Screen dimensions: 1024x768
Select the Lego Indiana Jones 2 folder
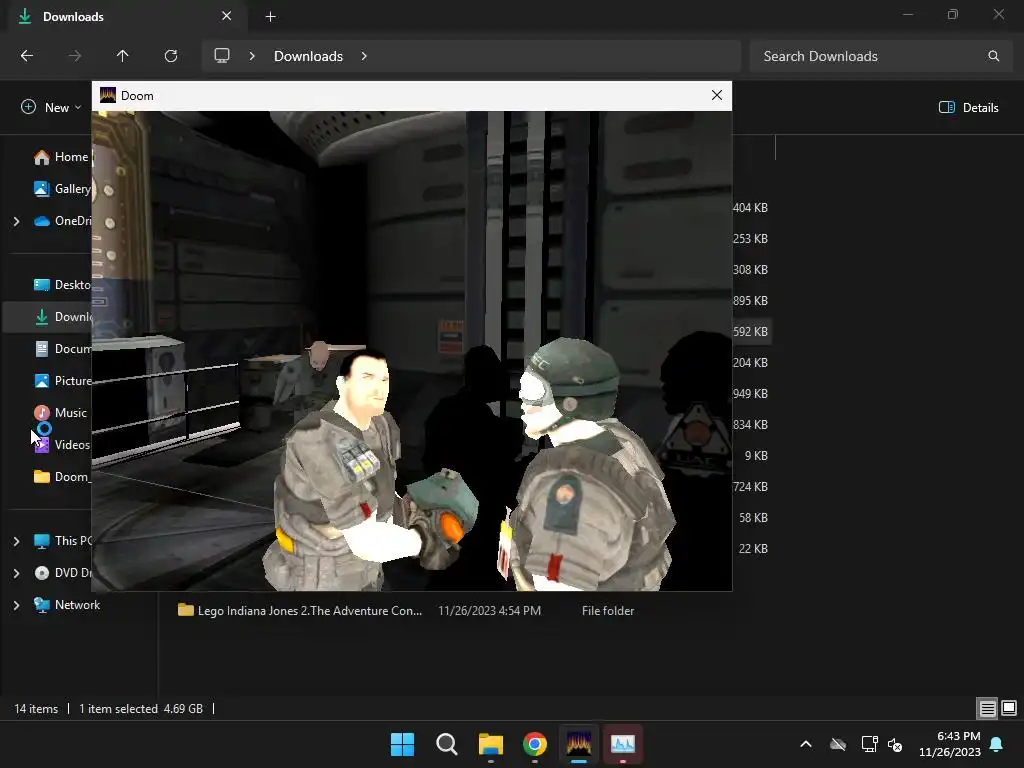[300, 611]
